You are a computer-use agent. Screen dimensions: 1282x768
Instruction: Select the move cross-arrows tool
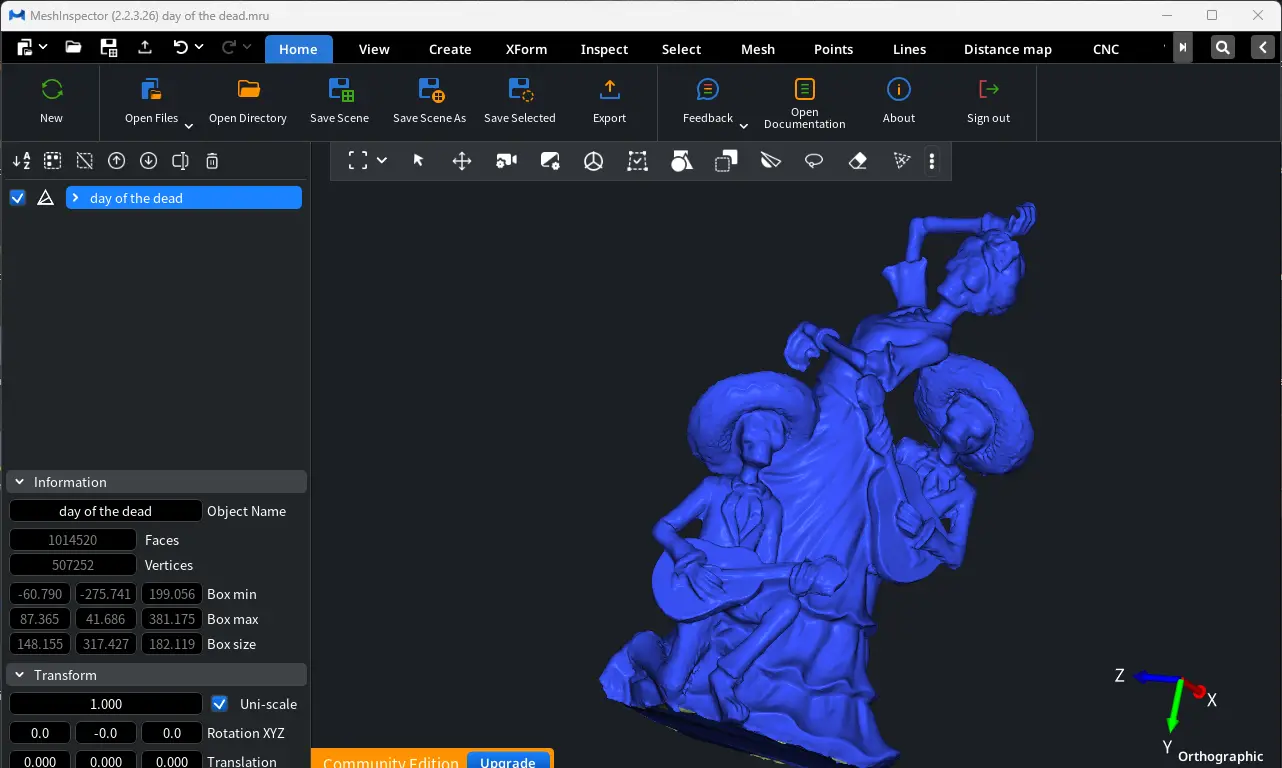(x=462, y=161)
